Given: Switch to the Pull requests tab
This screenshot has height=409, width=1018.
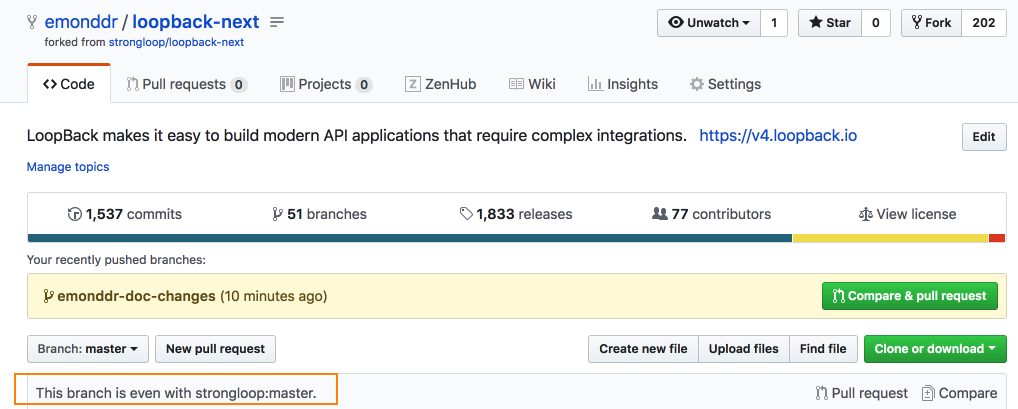Looking at the screenshot, I should [186, 84].
